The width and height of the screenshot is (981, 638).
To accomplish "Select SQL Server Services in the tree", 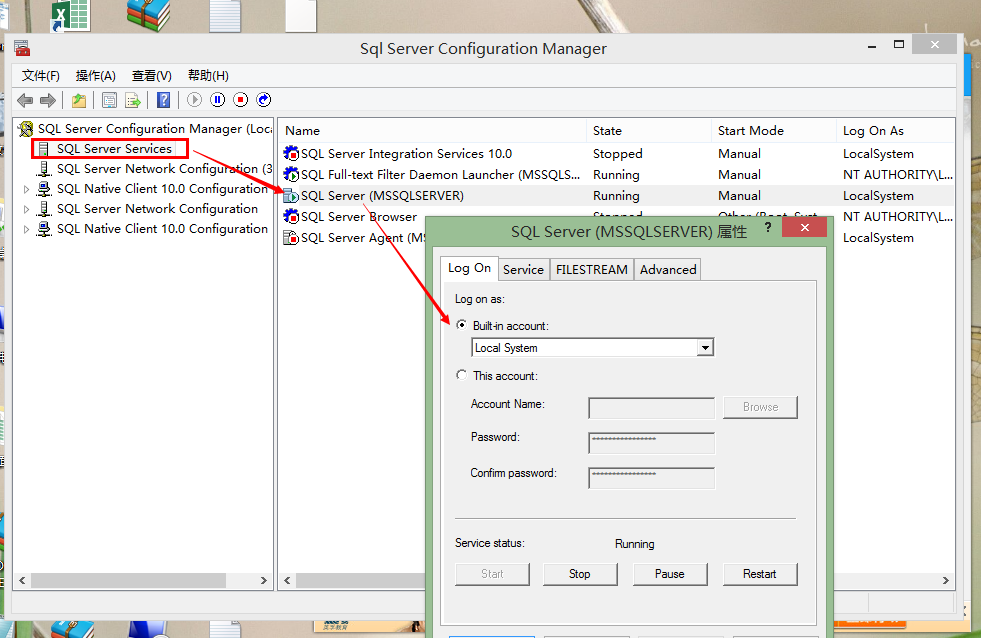I will [114, 149].
